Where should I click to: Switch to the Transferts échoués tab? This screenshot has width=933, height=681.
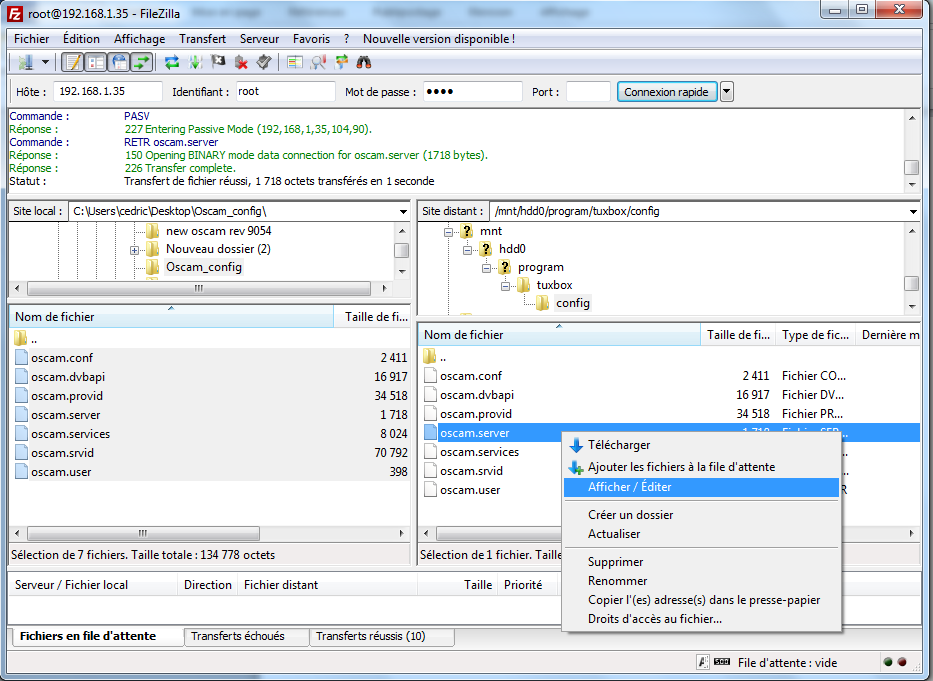coord(238,636)
